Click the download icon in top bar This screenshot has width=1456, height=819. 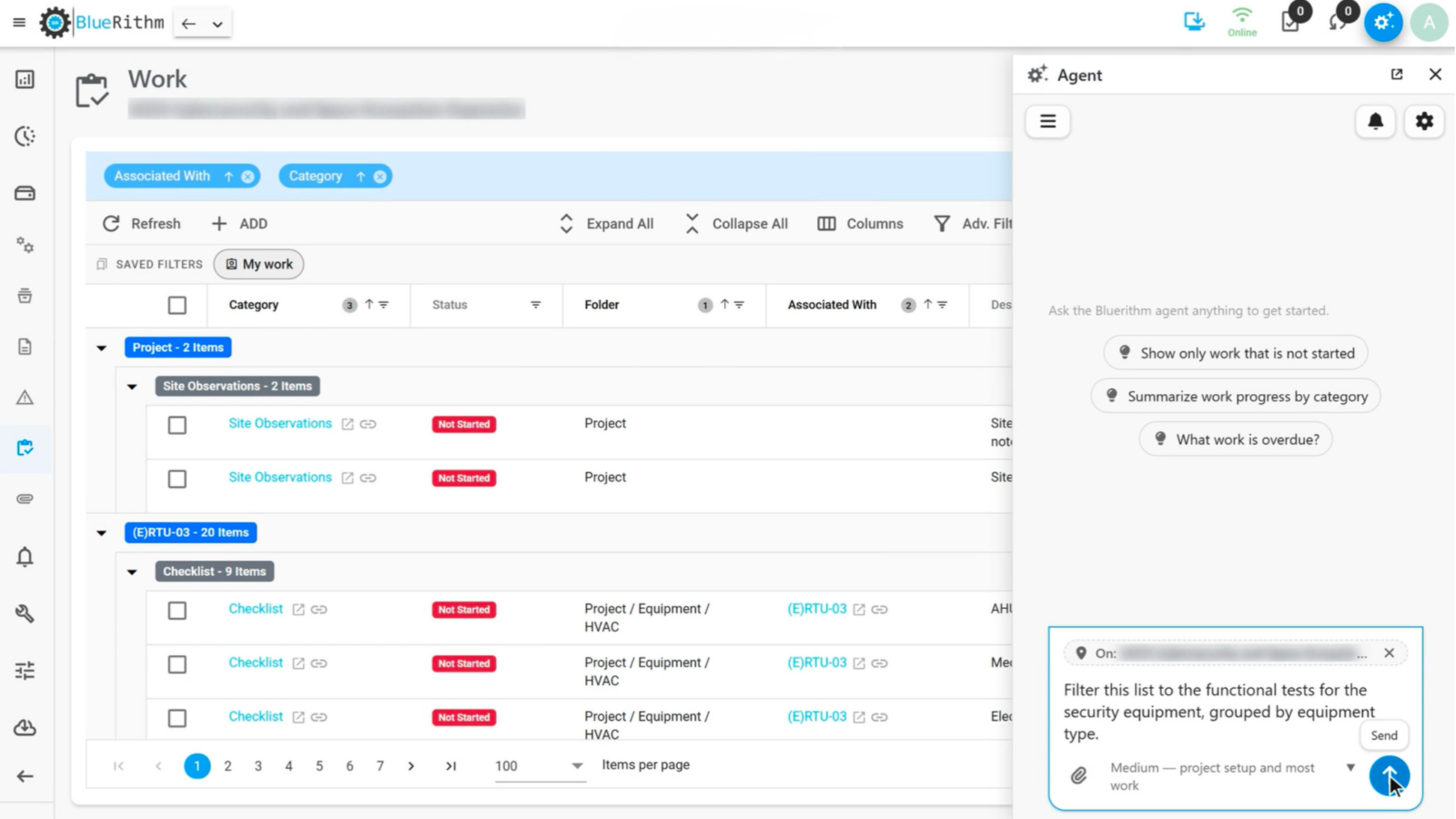pyautogui.click(x=1194, y=21)
